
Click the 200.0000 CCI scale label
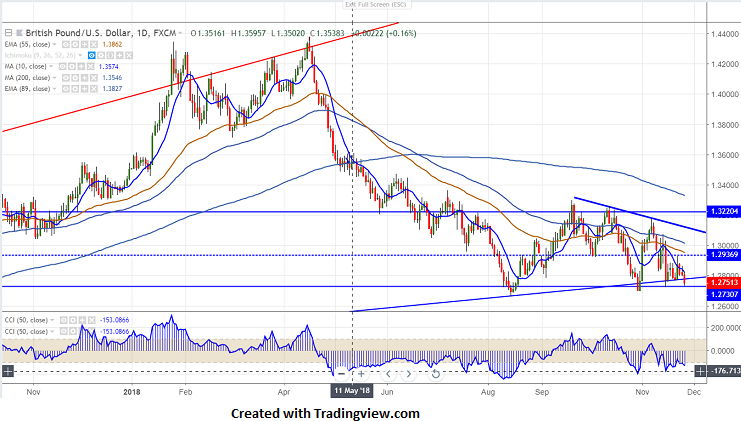pyautogui.click(x=725, y=327)
